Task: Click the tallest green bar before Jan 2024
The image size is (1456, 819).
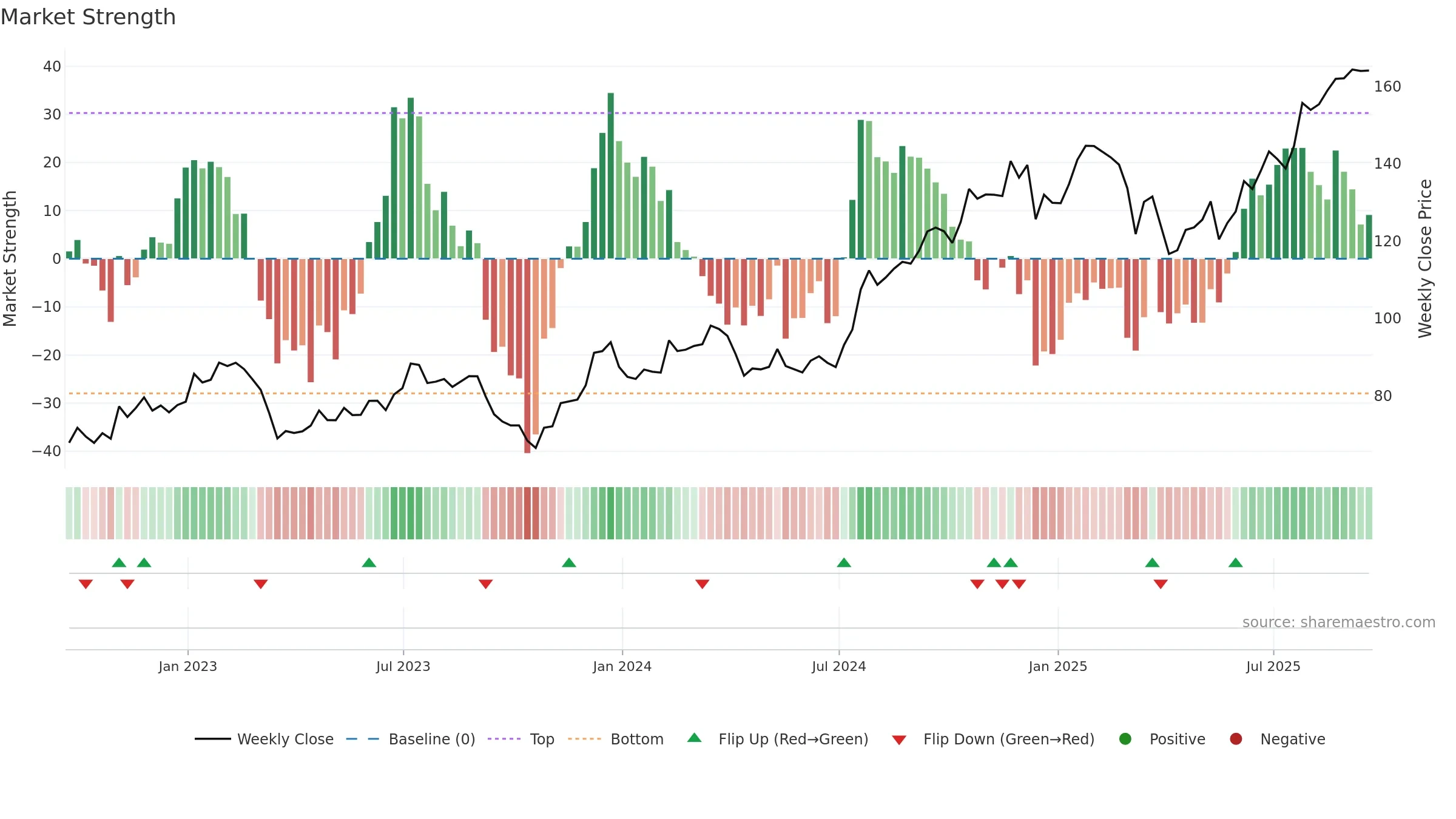Action: point(610,176)
